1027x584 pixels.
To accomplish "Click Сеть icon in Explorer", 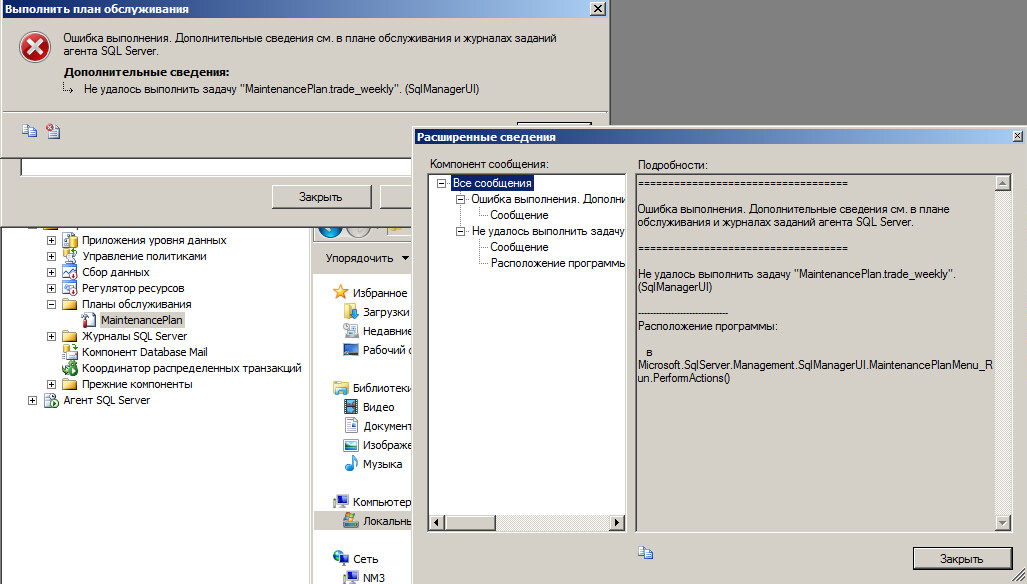I will 340,558.
